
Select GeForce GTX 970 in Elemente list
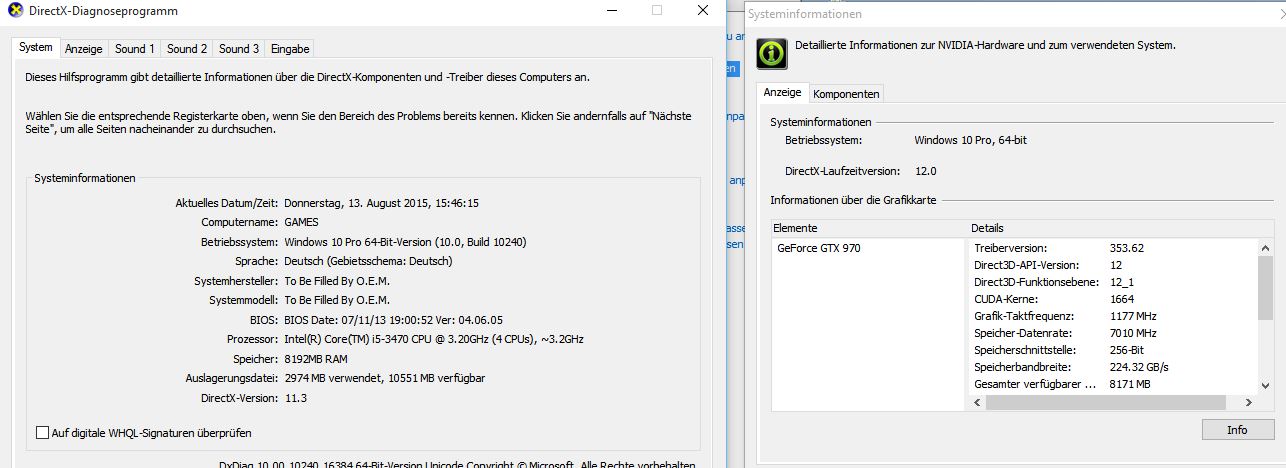pos(818,248)
